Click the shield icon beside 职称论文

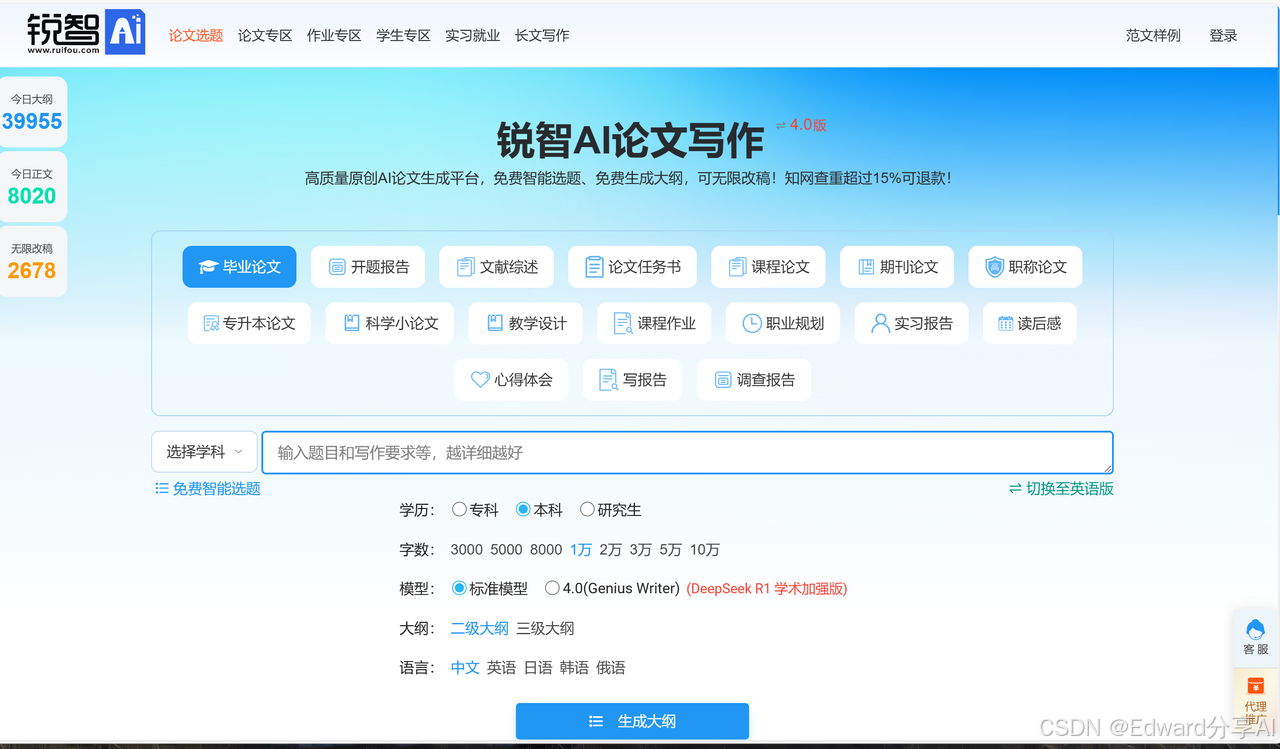[x=994, y=267]
